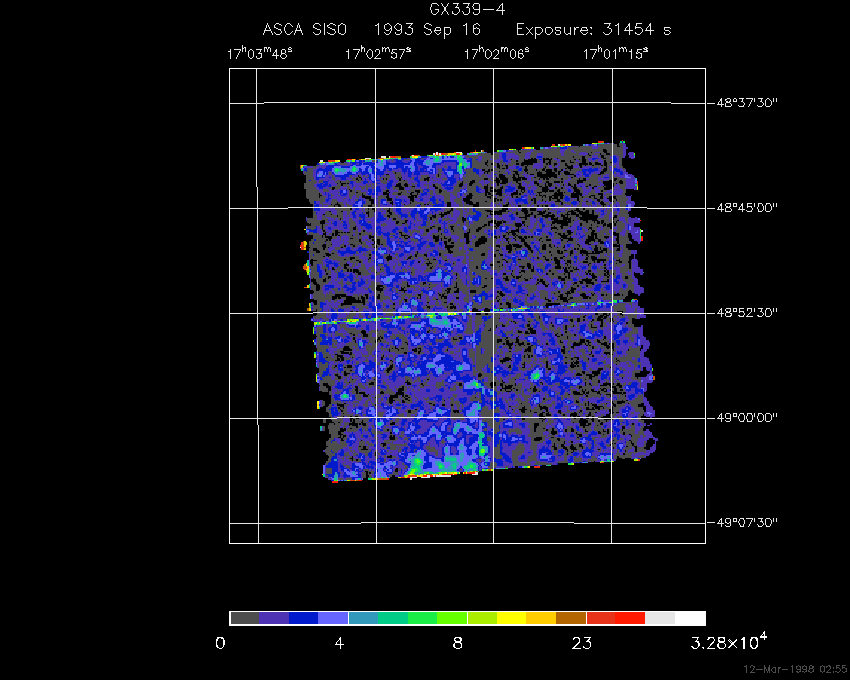Viewport: 850px width, 680px height.
Task: Select the -49°07'30" declination label
Action: 743,522
